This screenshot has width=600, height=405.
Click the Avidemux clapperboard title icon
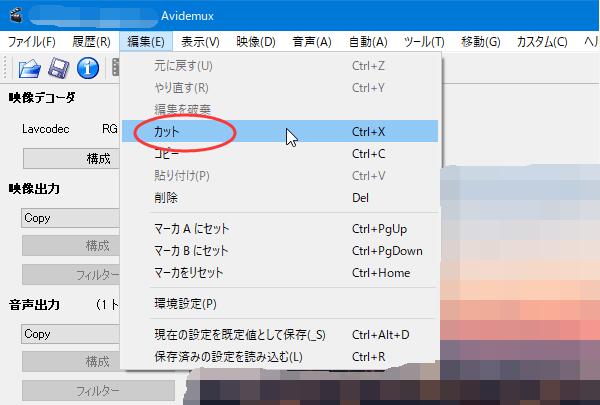click(x=16, y=15)
